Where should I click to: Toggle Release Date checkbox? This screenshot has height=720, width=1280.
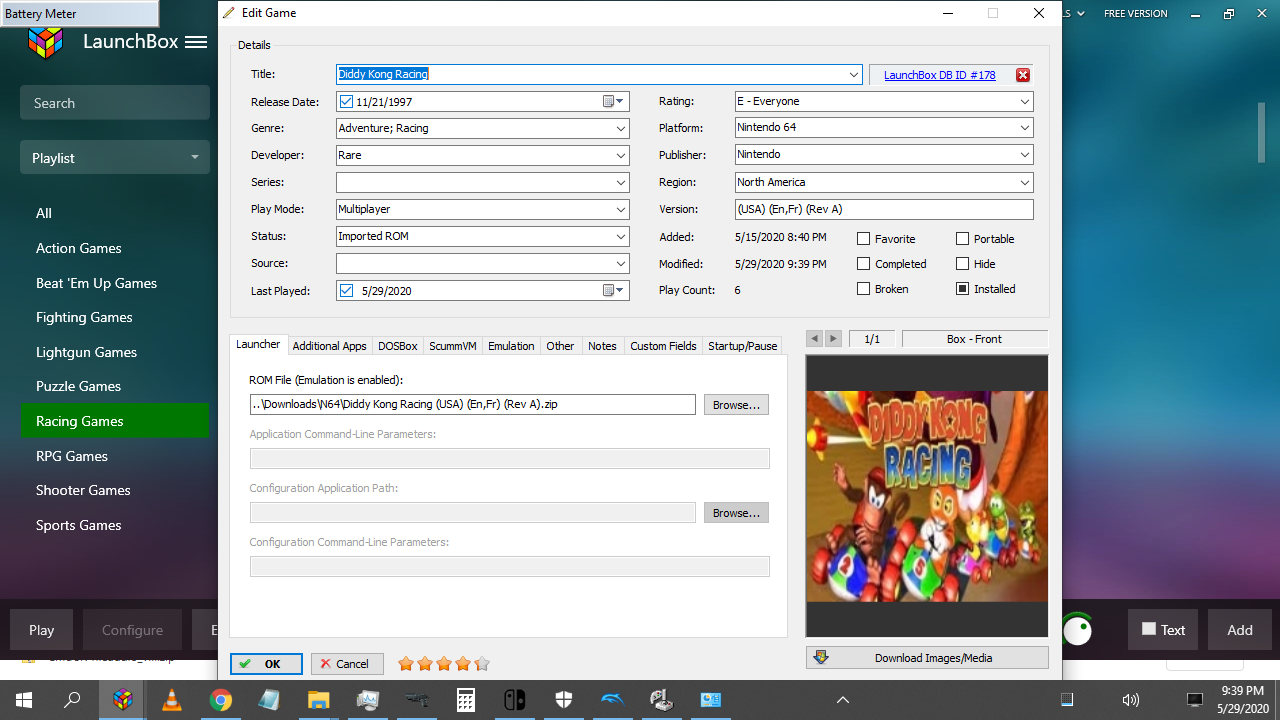point(346,102)
